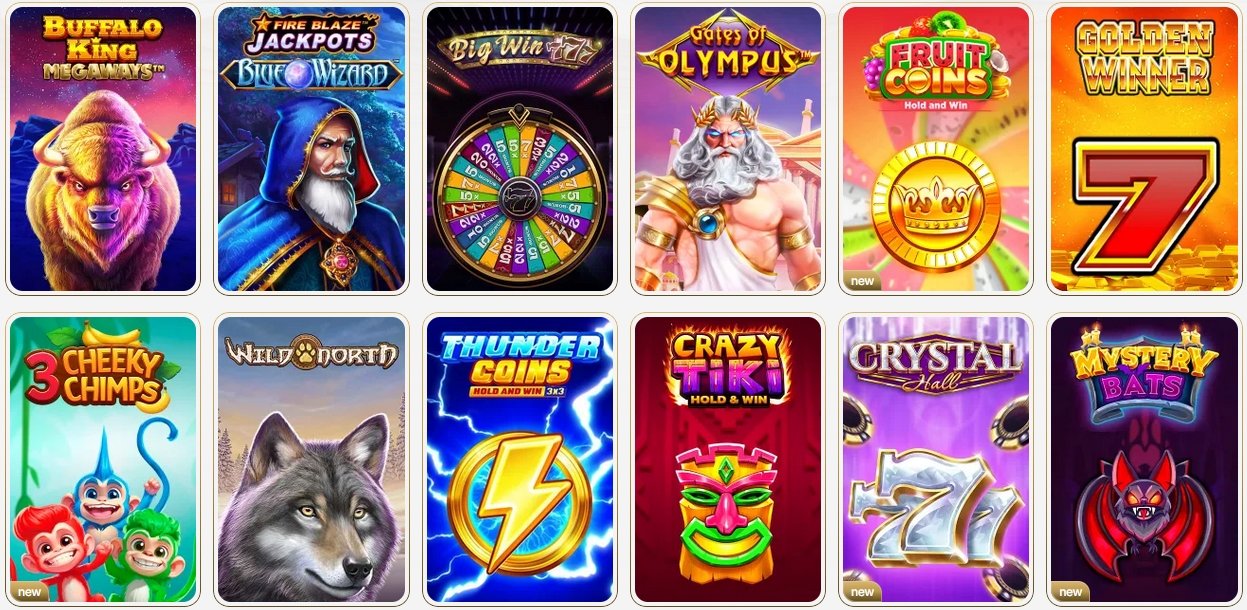This screenshot has height=610, width=1247.
Task: Click the gold crown coin emblem
Action: pyautogui.click(x=936, y=206)
